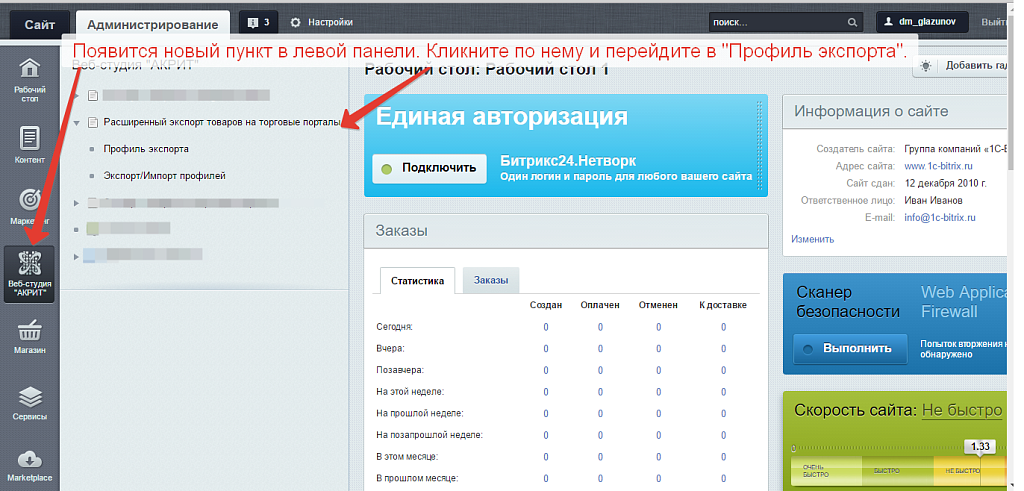Image resolution: width=1024 pixels, height=491 pixels.
Task: Expand the first blurred tree item arrow
Action: click(77, 96)
